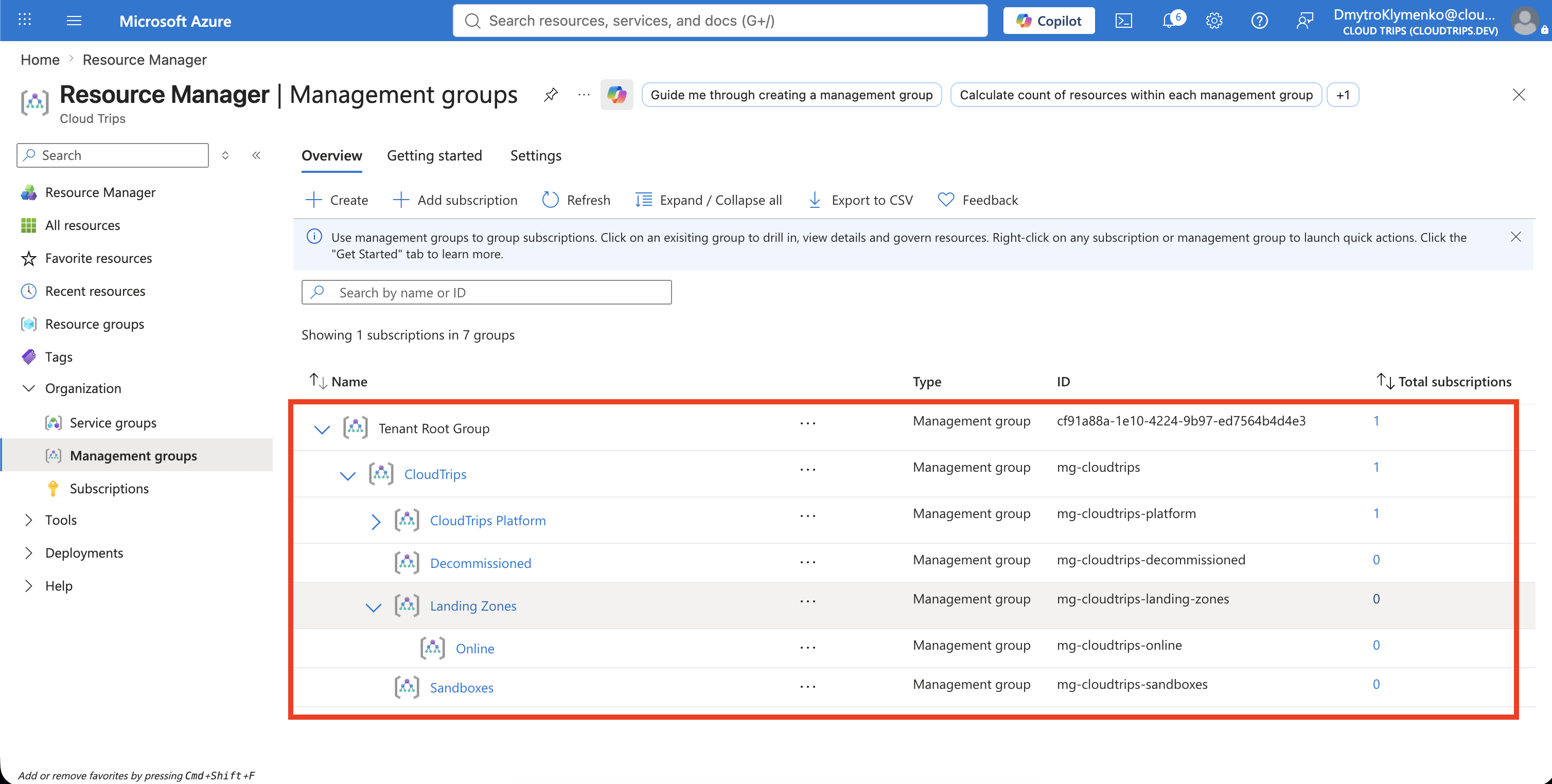1552x784 pixels.
Task: Open the help question mark menu
Action: 1259,21
